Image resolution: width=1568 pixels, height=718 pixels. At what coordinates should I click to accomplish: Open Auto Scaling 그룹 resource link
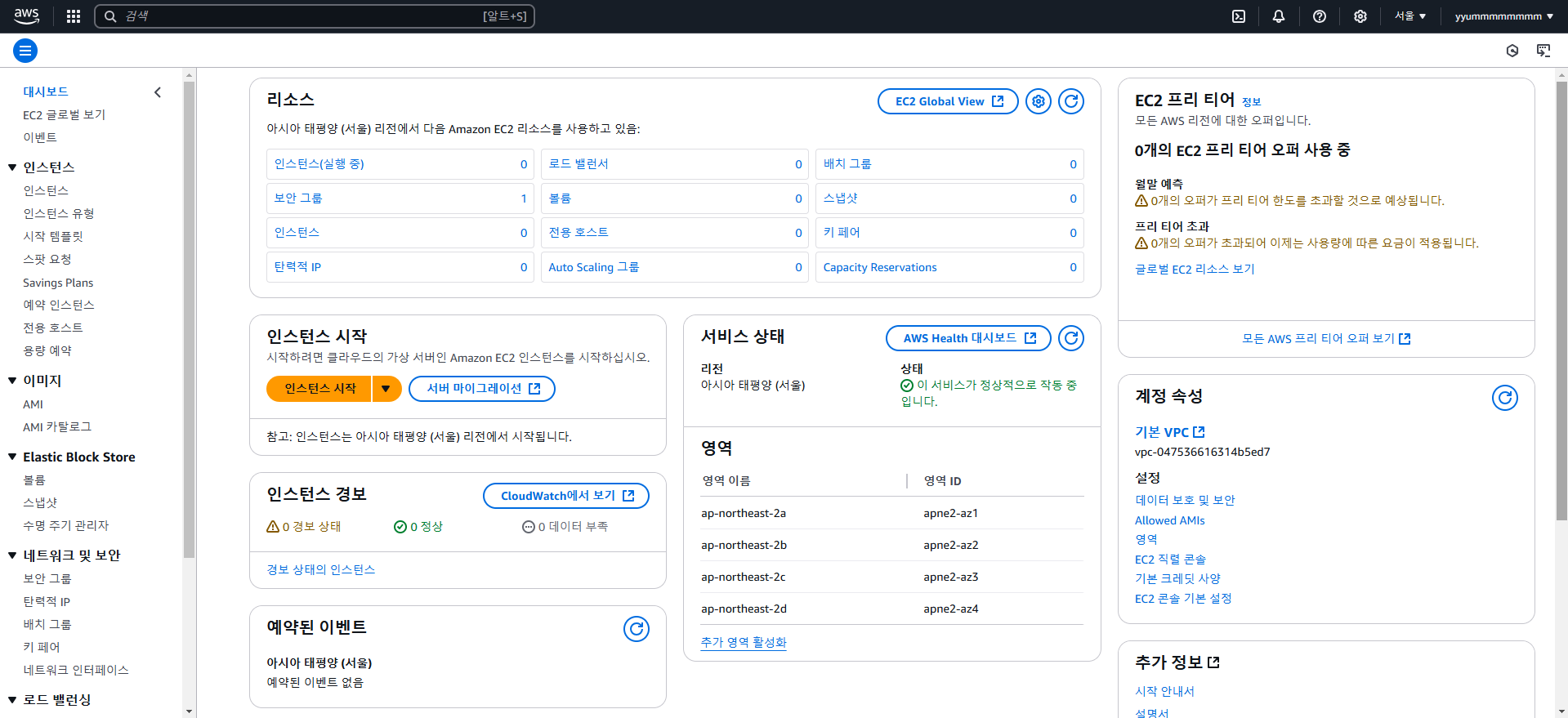pos(594,267)
